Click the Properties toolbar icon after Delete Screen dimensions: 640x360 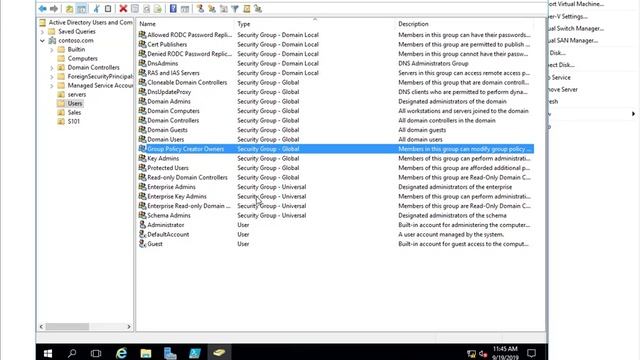135,9
